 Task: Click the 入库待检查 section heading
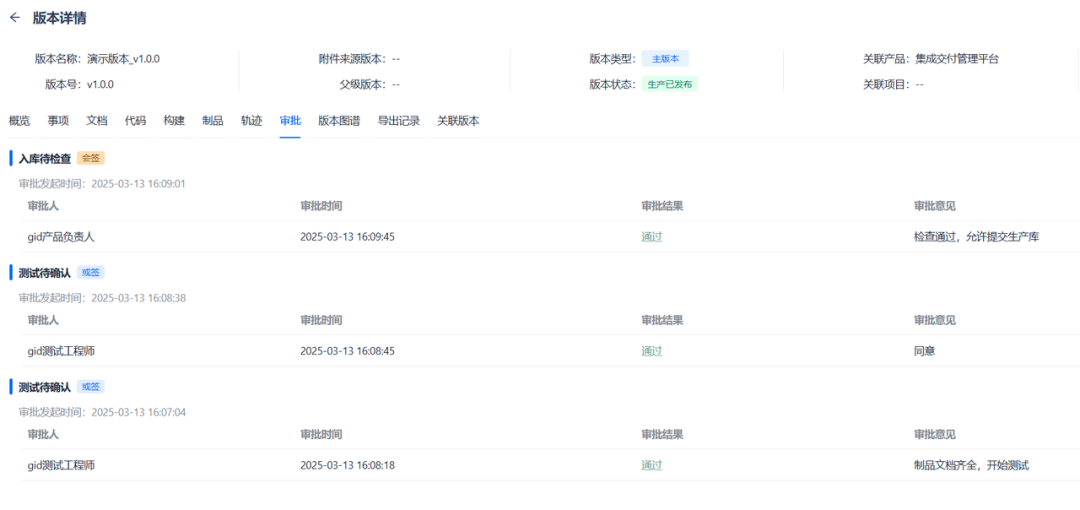[x=45, y=158]
